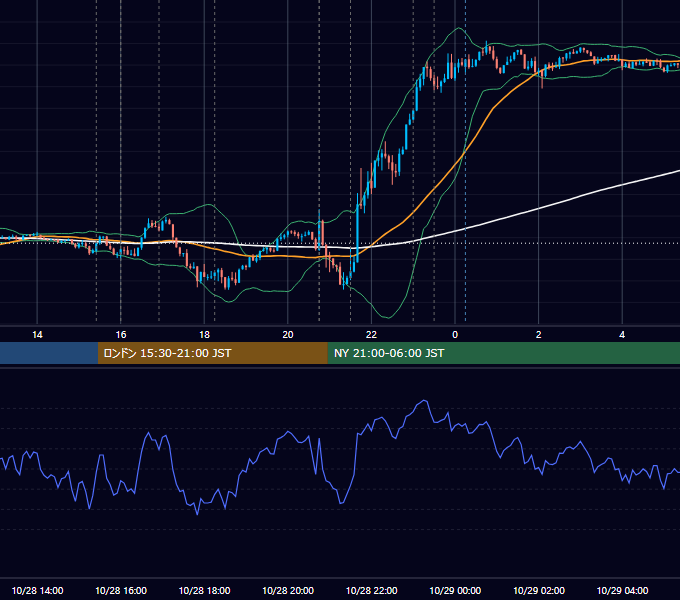Click the lower Bollinger band's lowest point after 22:00
Screen dimensions: 680x600
point(388,318)
